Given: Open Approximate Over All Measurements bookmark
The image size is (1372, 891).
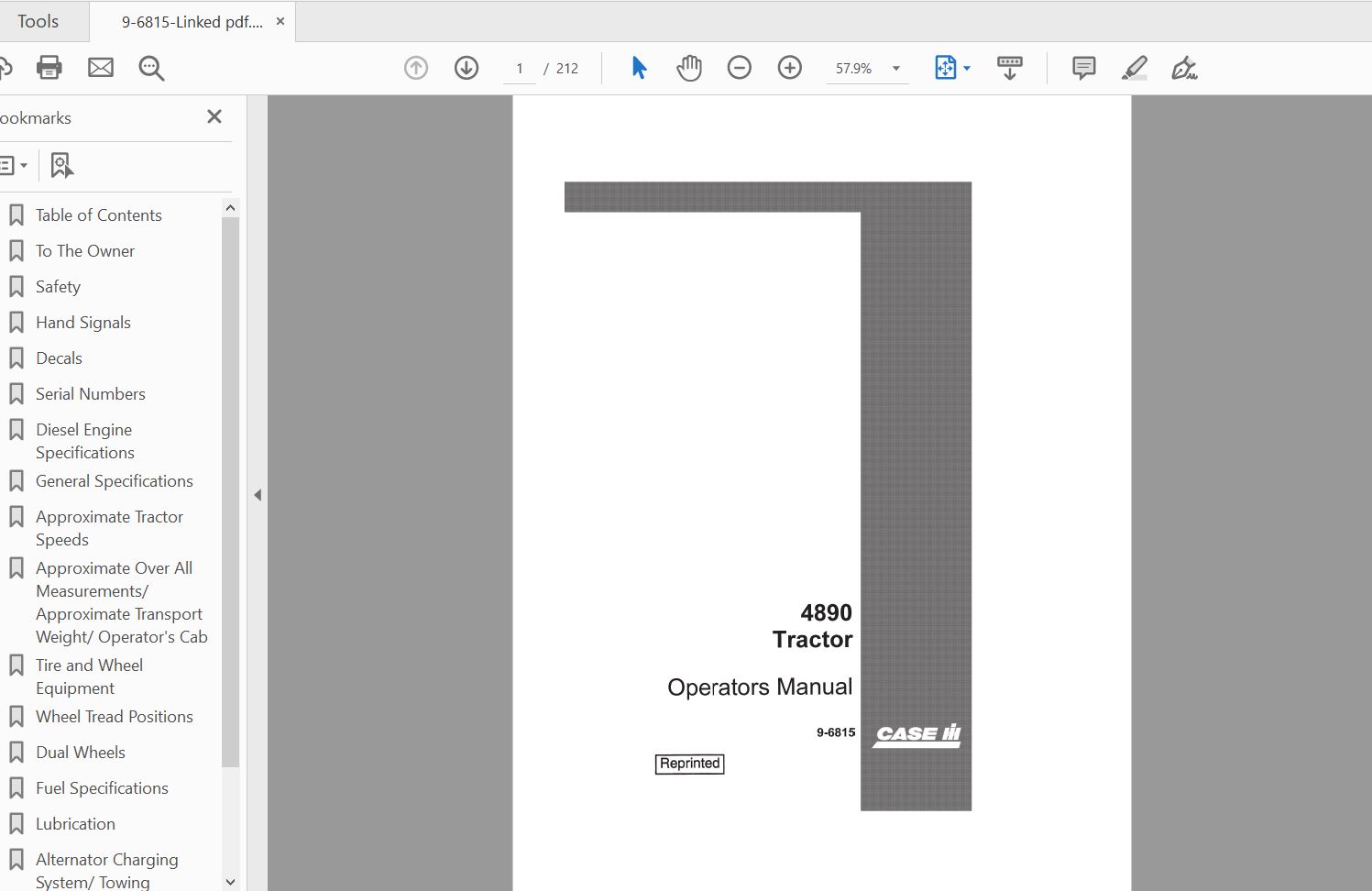Looking at the screenshot, I should pyautogui.click(x=121, y=602).
